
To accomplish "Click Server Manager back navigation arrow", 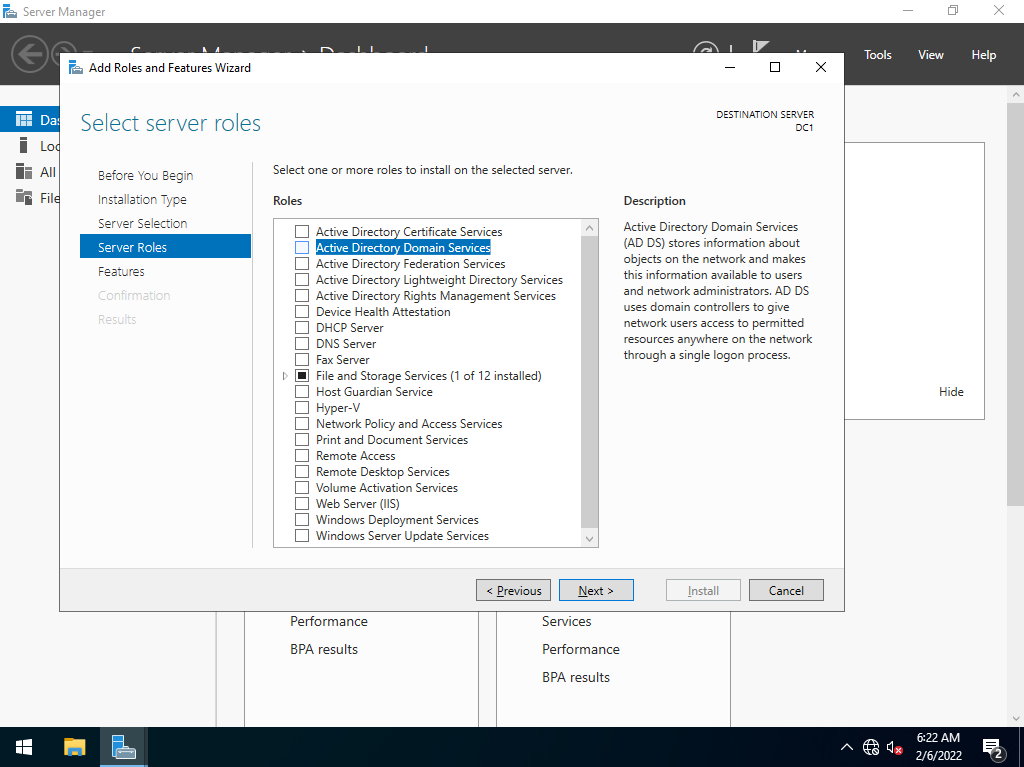I will pos(29,54).
